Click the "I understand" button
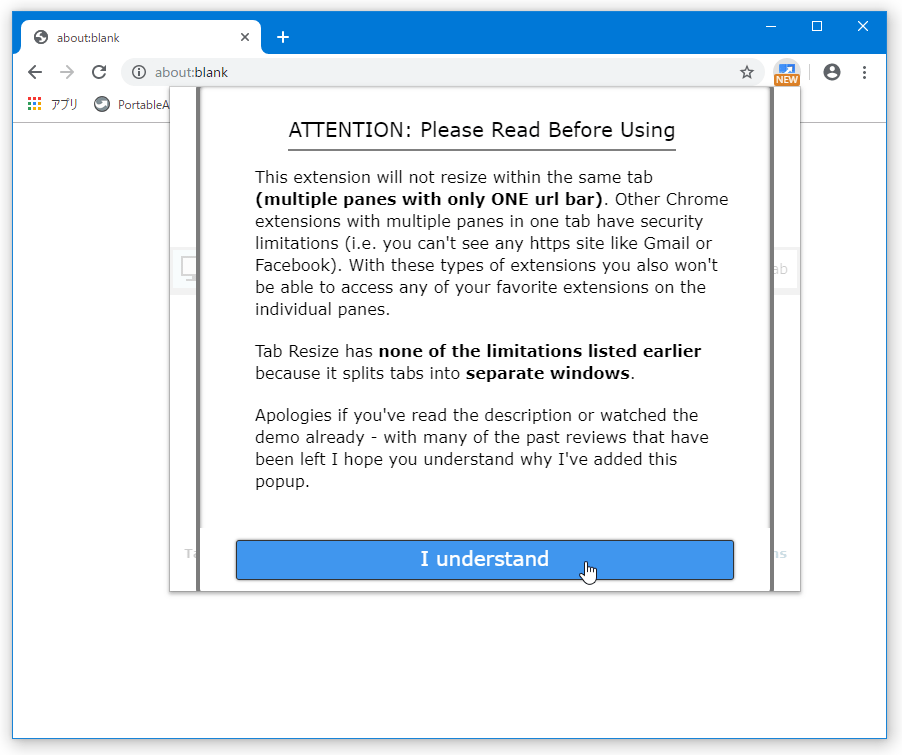The image size is (902, 755). (484, 559)
